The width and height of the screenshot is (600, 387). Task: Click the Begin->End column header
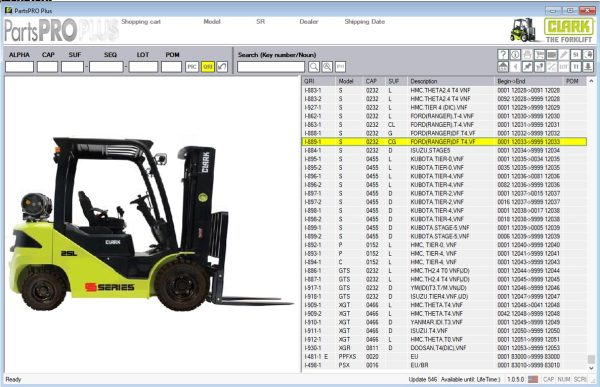coord(529,81)
